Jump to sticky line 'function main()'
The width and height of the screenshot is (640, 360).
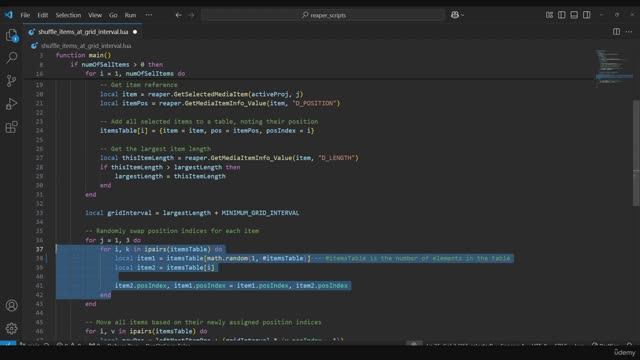83,55
